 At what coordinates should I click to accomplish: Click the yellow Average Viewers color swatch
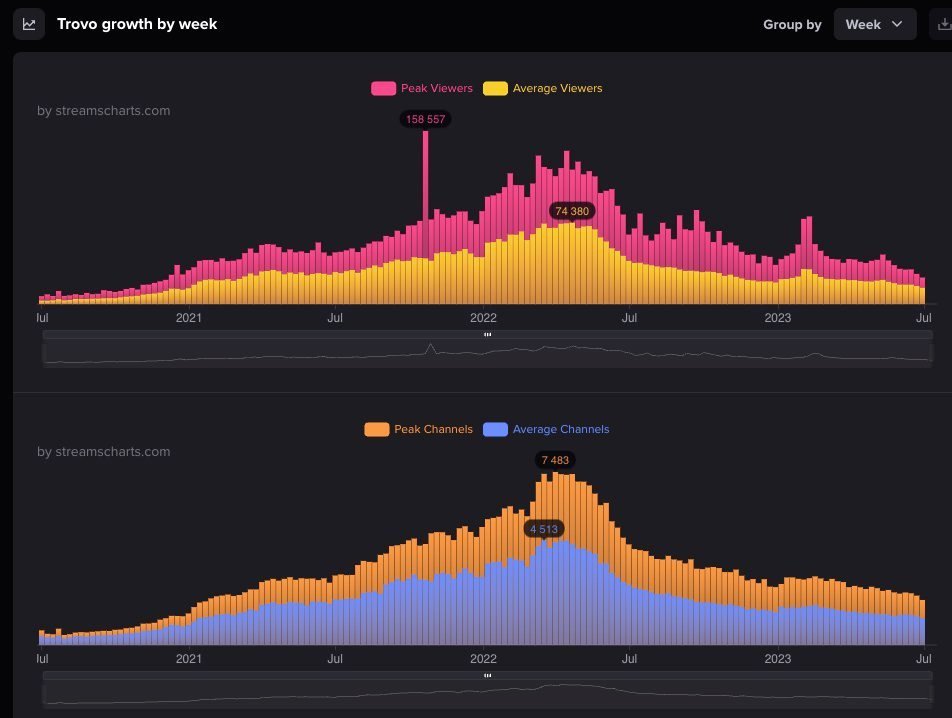pos(495,89)
